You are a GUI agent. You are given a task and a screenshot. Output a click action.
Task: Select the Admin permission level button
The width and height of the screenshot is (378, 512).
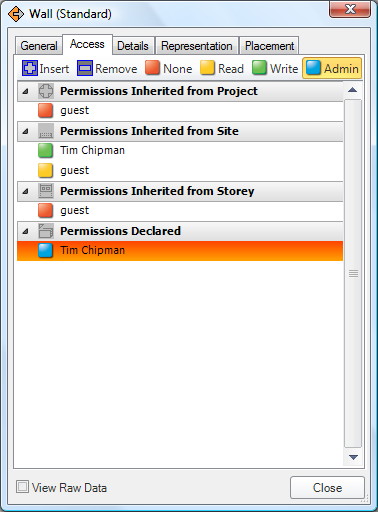tap(332, 68)
